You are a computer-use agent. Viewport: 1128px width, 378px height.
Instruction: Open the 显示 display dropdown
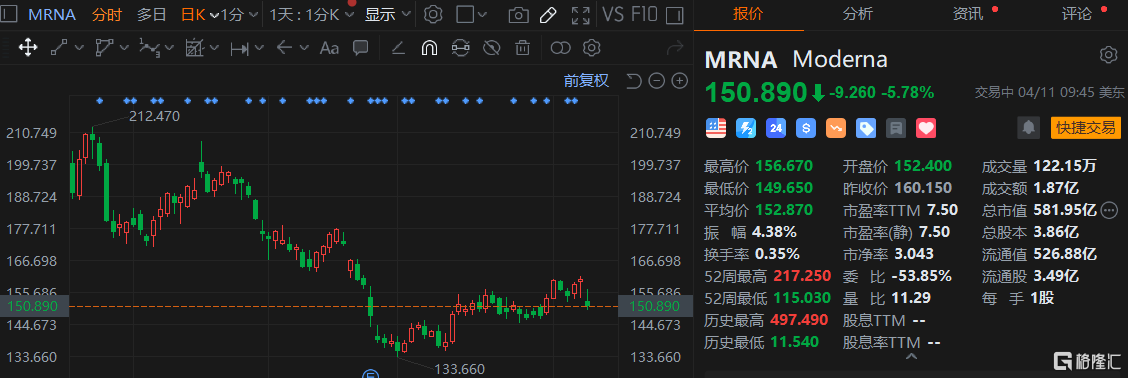click(388, 14)
